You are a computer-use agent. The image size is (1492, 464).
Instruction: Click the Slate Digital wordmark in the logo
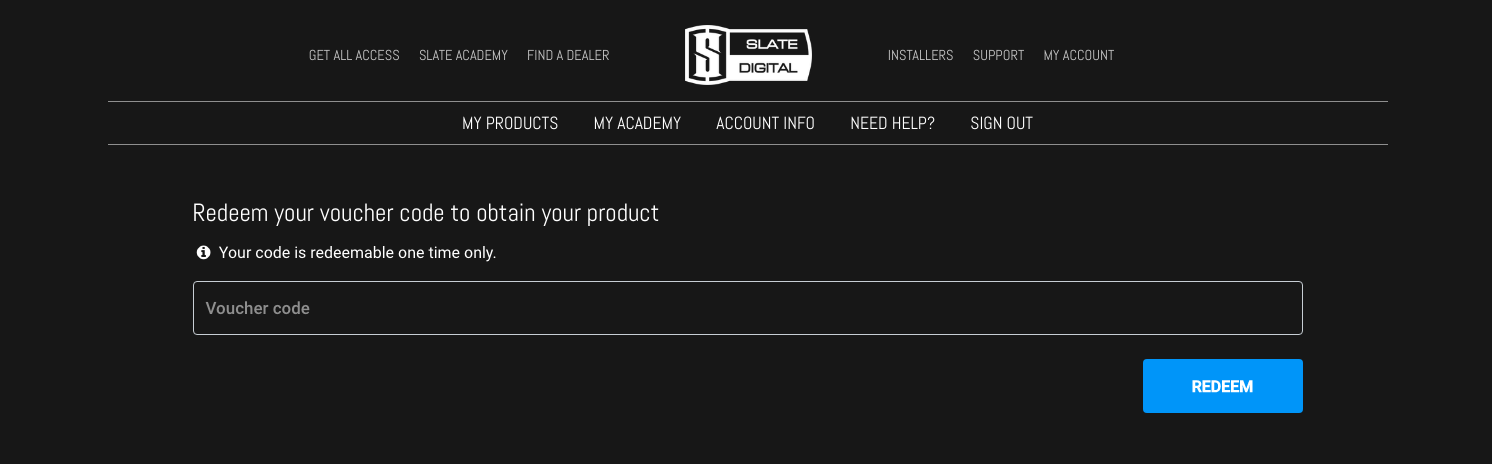click(x=770, y=56)
